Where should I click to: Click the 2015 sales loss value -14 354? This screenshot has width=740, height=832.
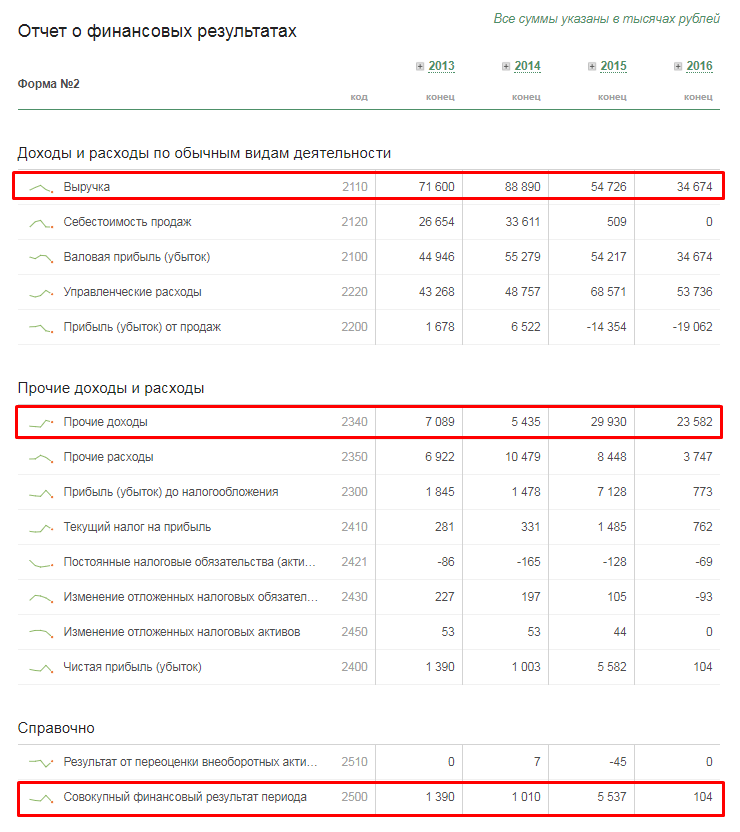tap(606, 327)
